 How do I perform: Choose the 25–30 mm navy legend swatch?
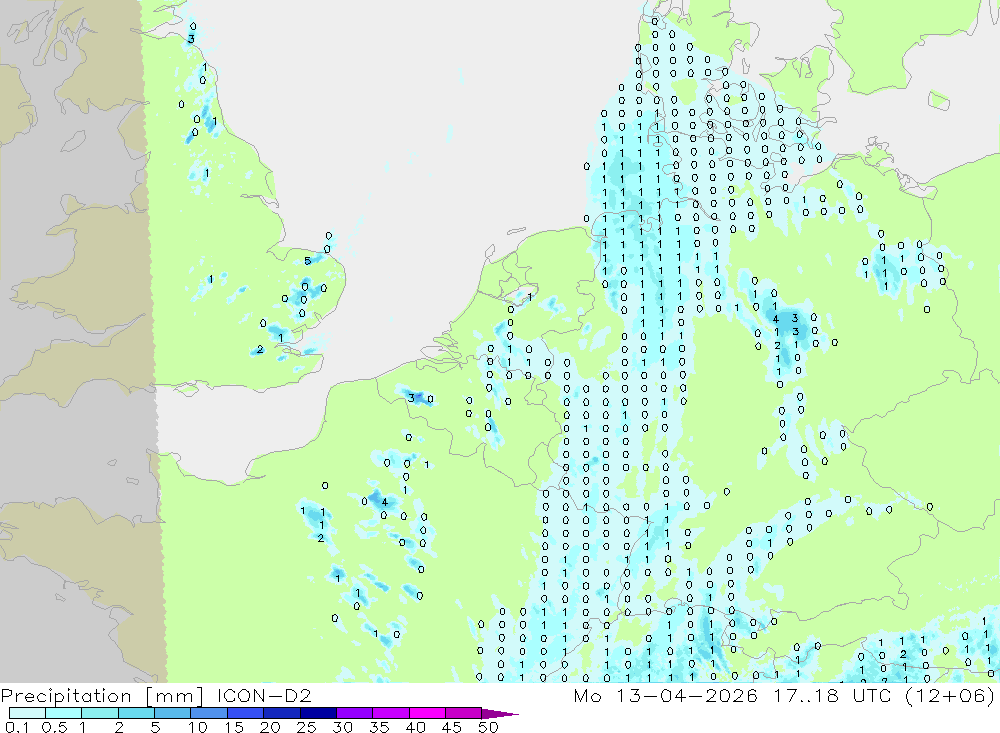tap(318, 713)
